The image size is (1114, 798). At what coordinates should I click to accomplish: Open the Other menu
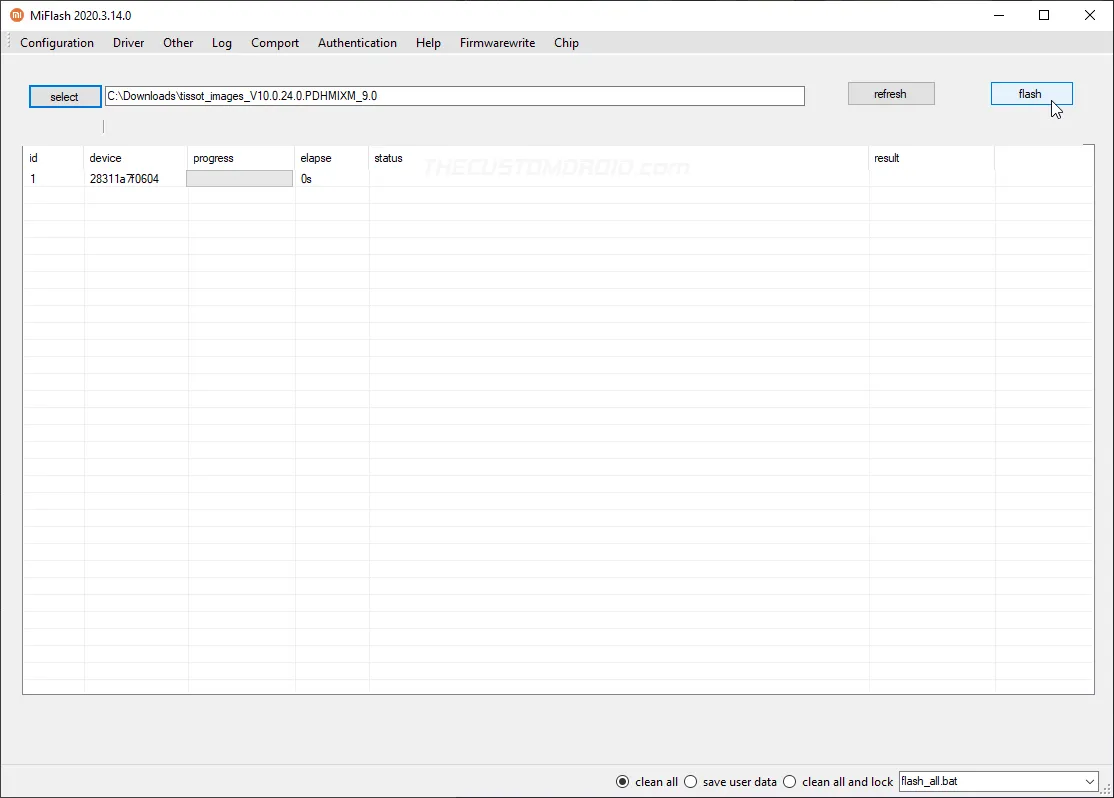(x=177, y=43)
